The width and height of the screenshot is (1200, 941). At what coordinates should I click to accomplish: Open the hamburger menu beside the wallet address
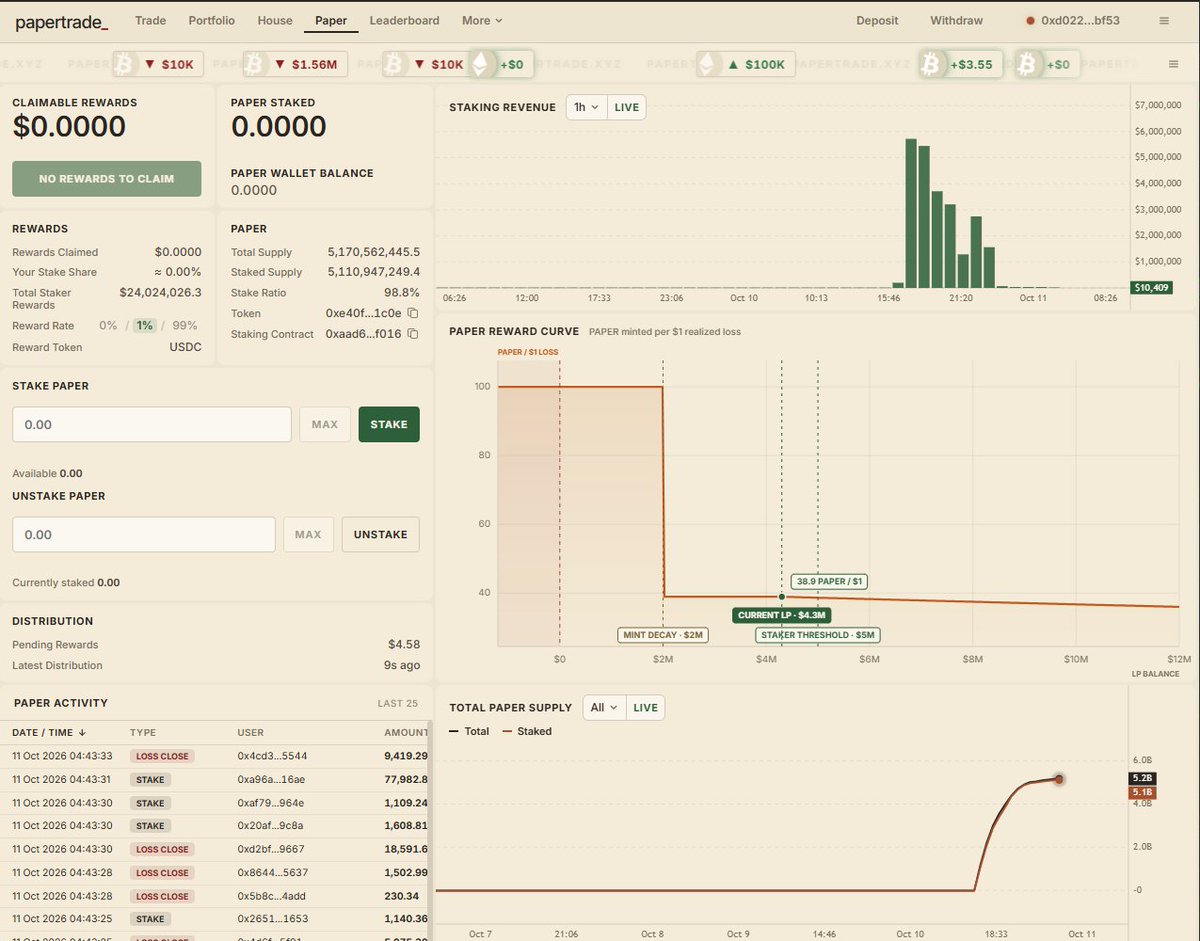pyautogui.click(x=1164, y=20)
